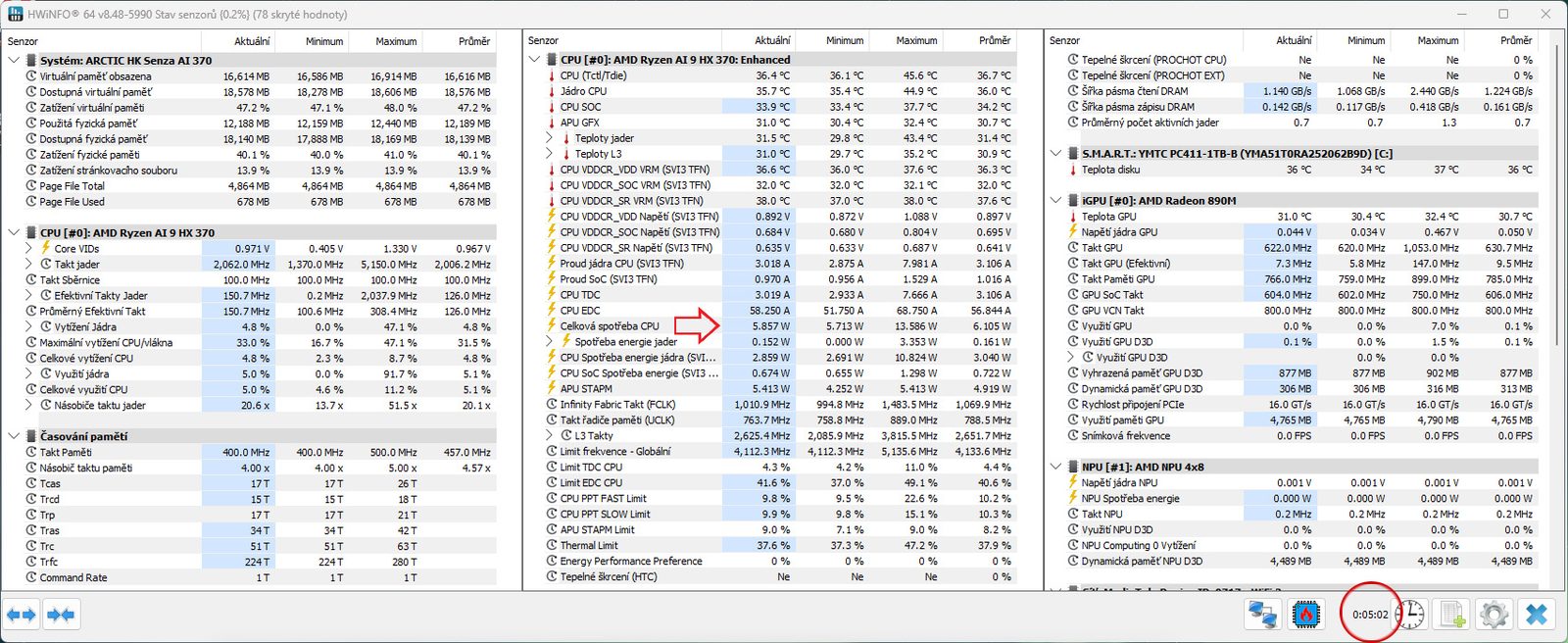Expand the Takt jader row
Viewport: 1568px width, 643px height.
29,264
